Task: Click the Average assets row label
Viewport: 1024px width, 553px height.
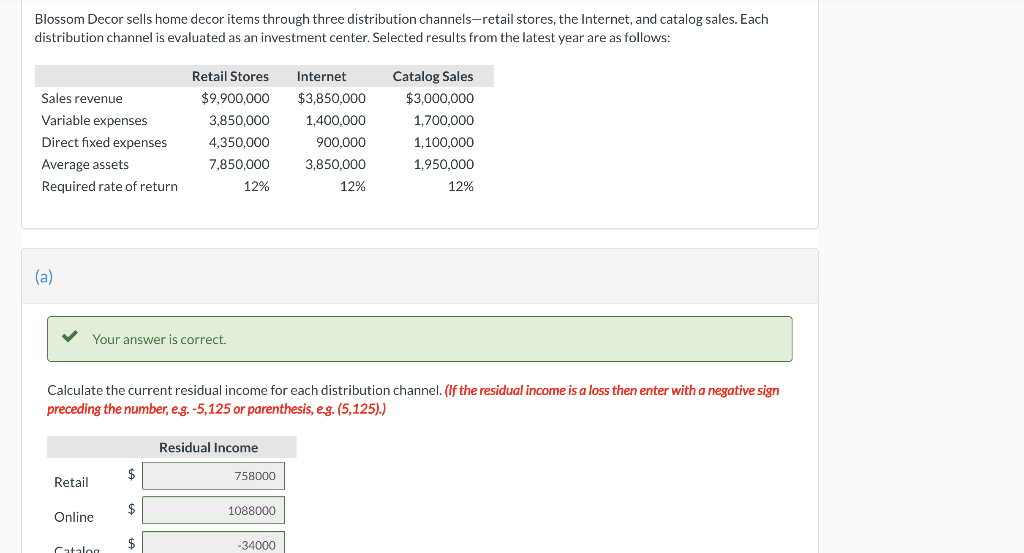Action: (85, 165)
